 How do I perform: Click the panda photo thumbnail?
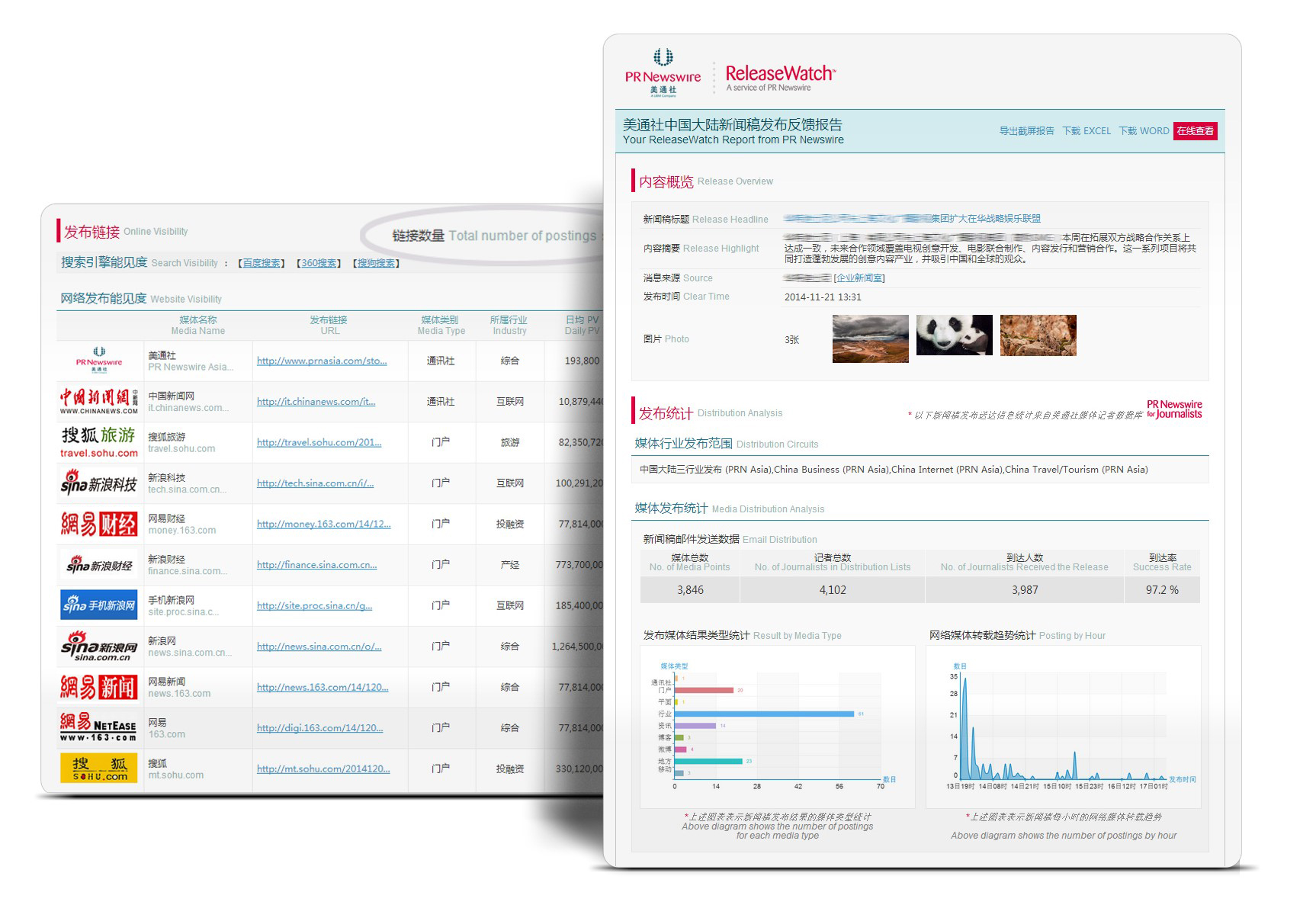pos(954,335)
